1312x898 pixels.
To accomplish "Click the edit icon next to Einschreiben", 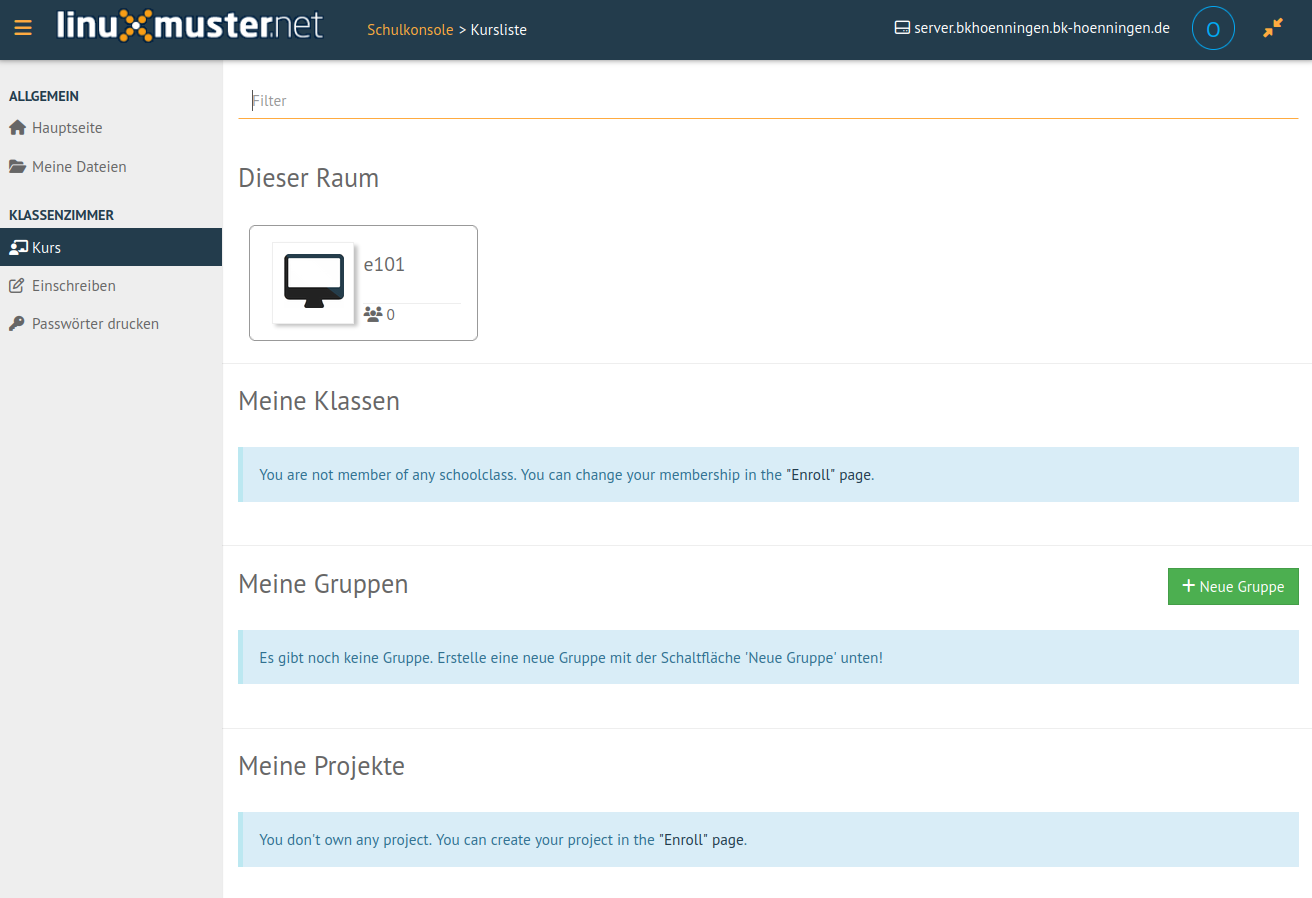I will tap(17, 286).
